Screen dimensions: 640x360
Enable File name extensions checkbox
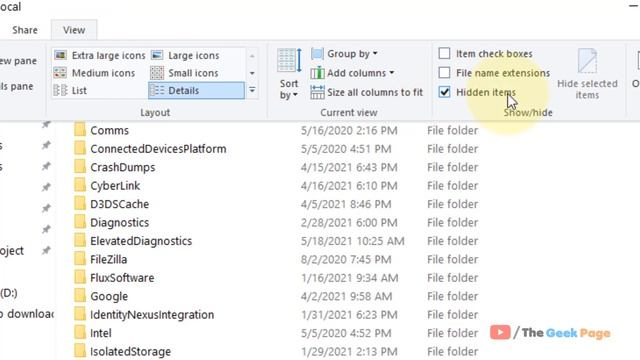point(444,73)
